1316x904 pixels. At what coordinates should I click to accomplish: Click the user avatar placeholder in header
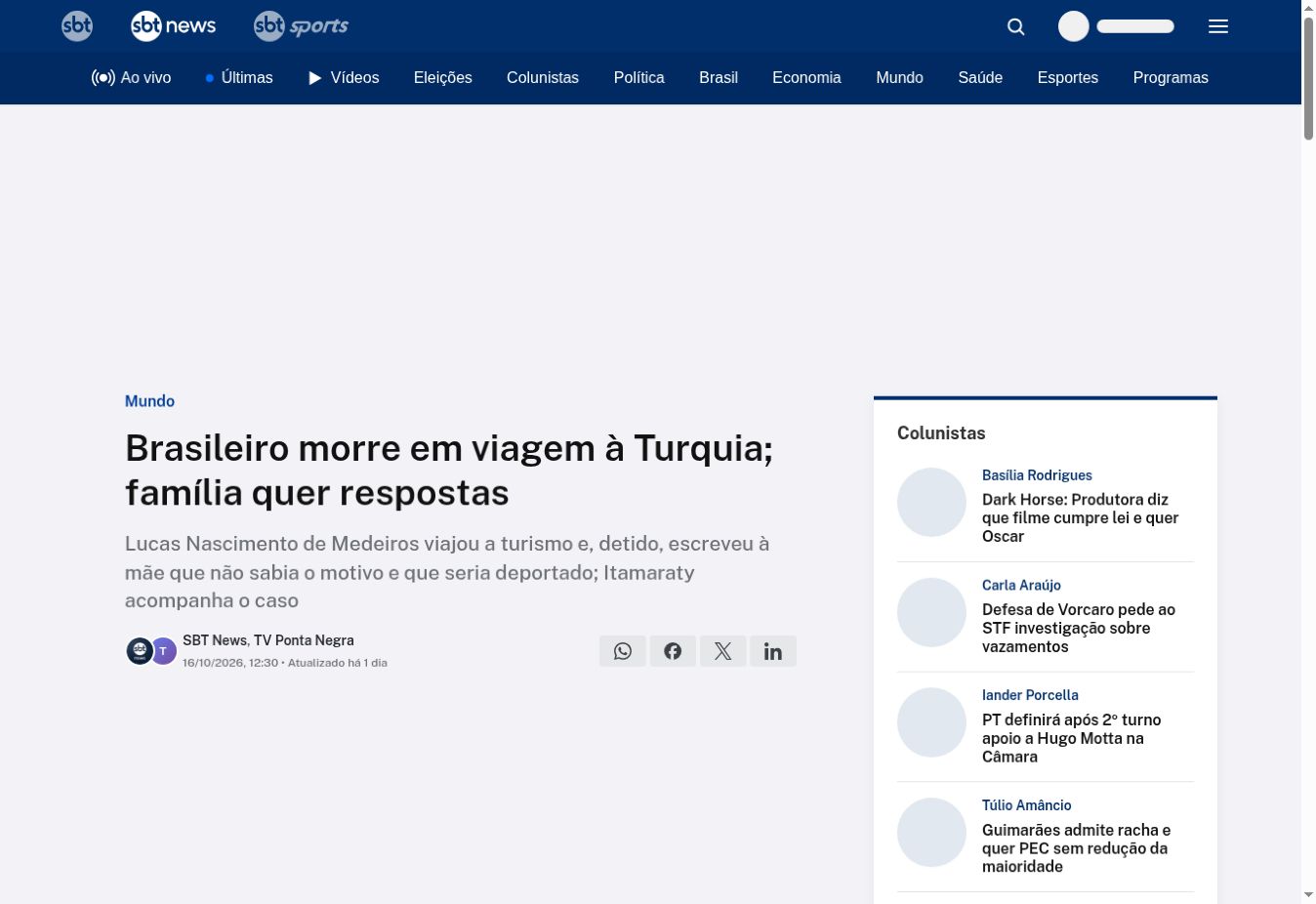(x=1074, y=26)
